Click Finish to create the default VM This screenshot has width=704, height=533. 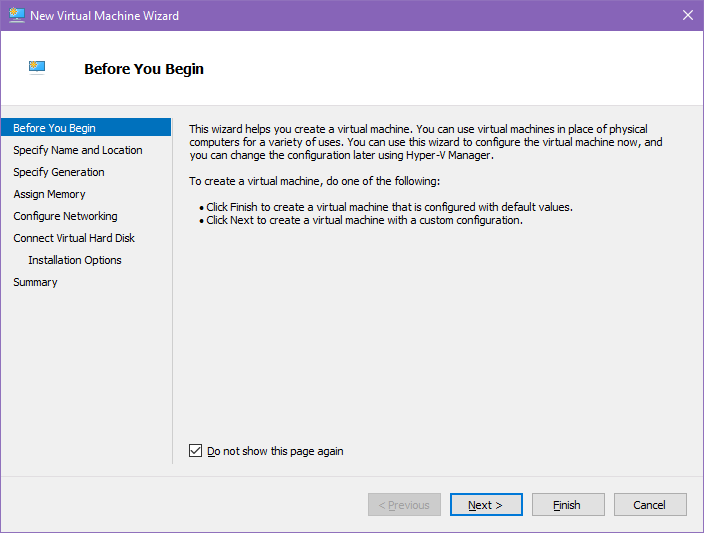(x=568, y=505)
